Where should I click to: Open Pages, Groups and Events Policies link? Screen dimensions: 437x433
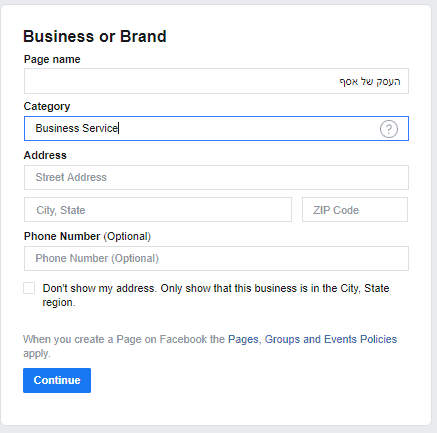coord(312,339)
